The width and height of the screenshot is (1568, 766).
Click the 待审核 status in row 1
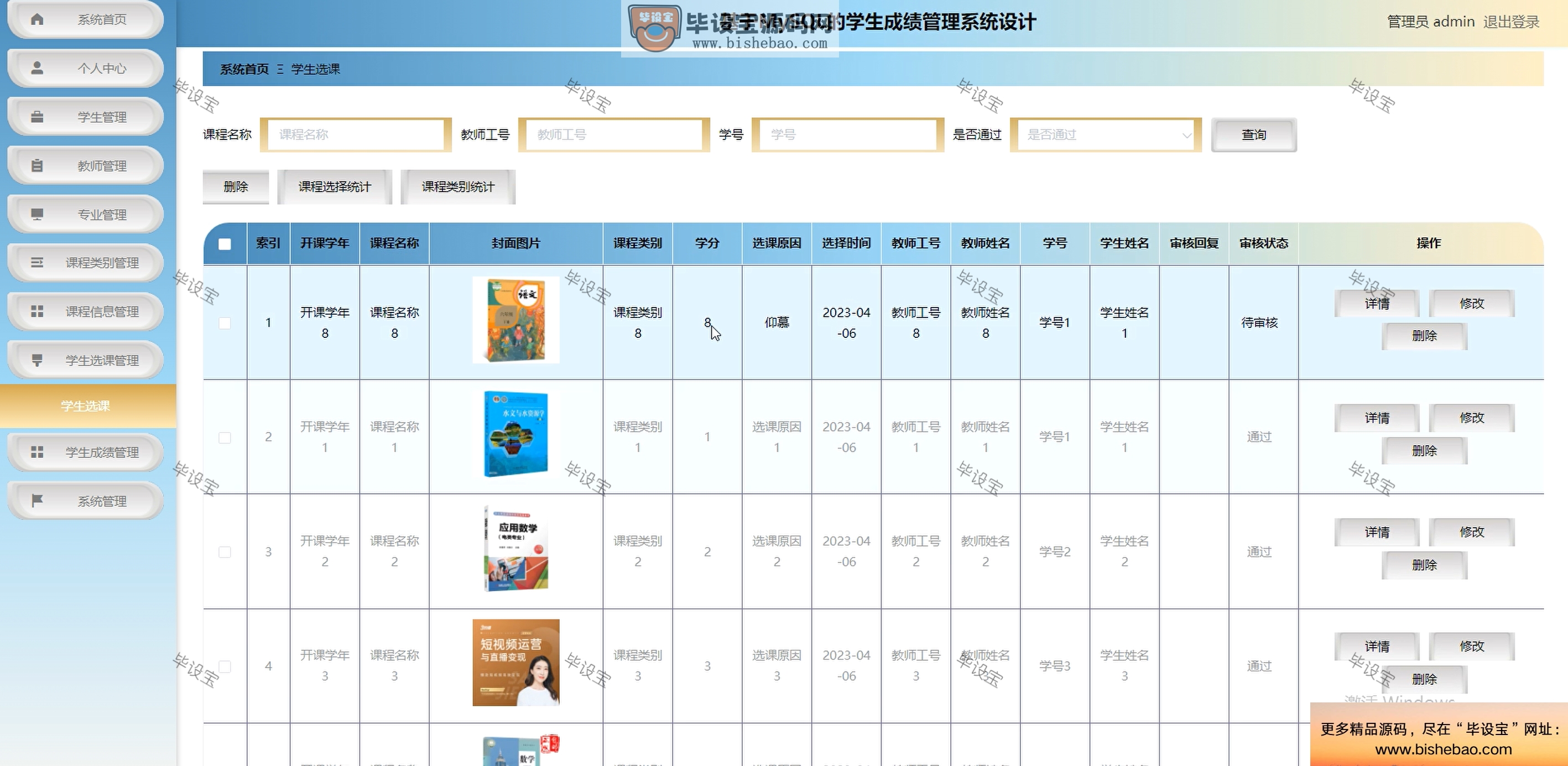pos(1259,323)
